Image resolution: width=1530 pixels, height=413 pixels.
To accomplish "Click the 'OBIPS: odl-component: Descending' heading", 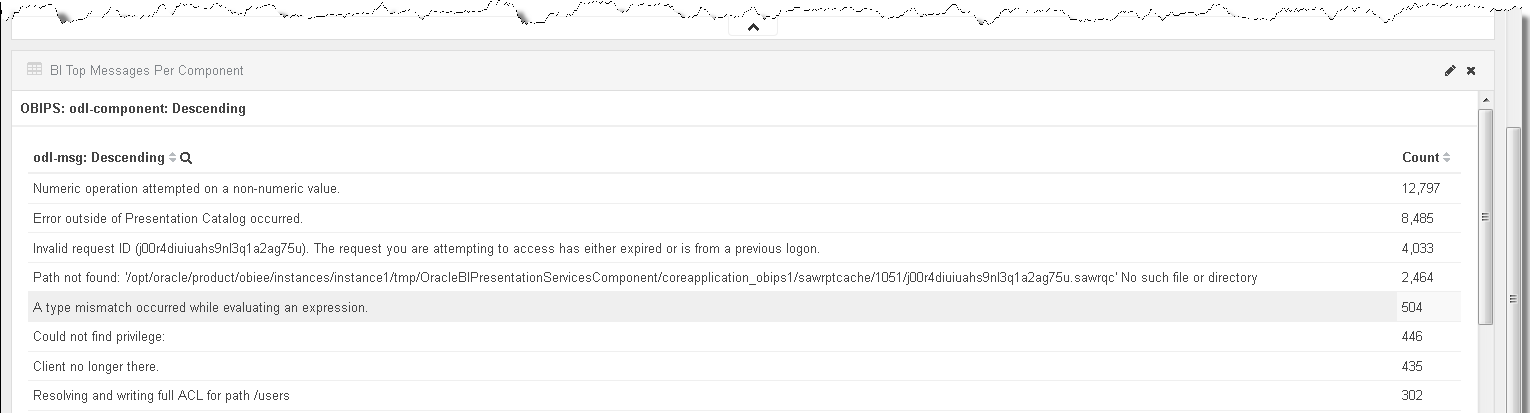I will click(x=133, y=108).
